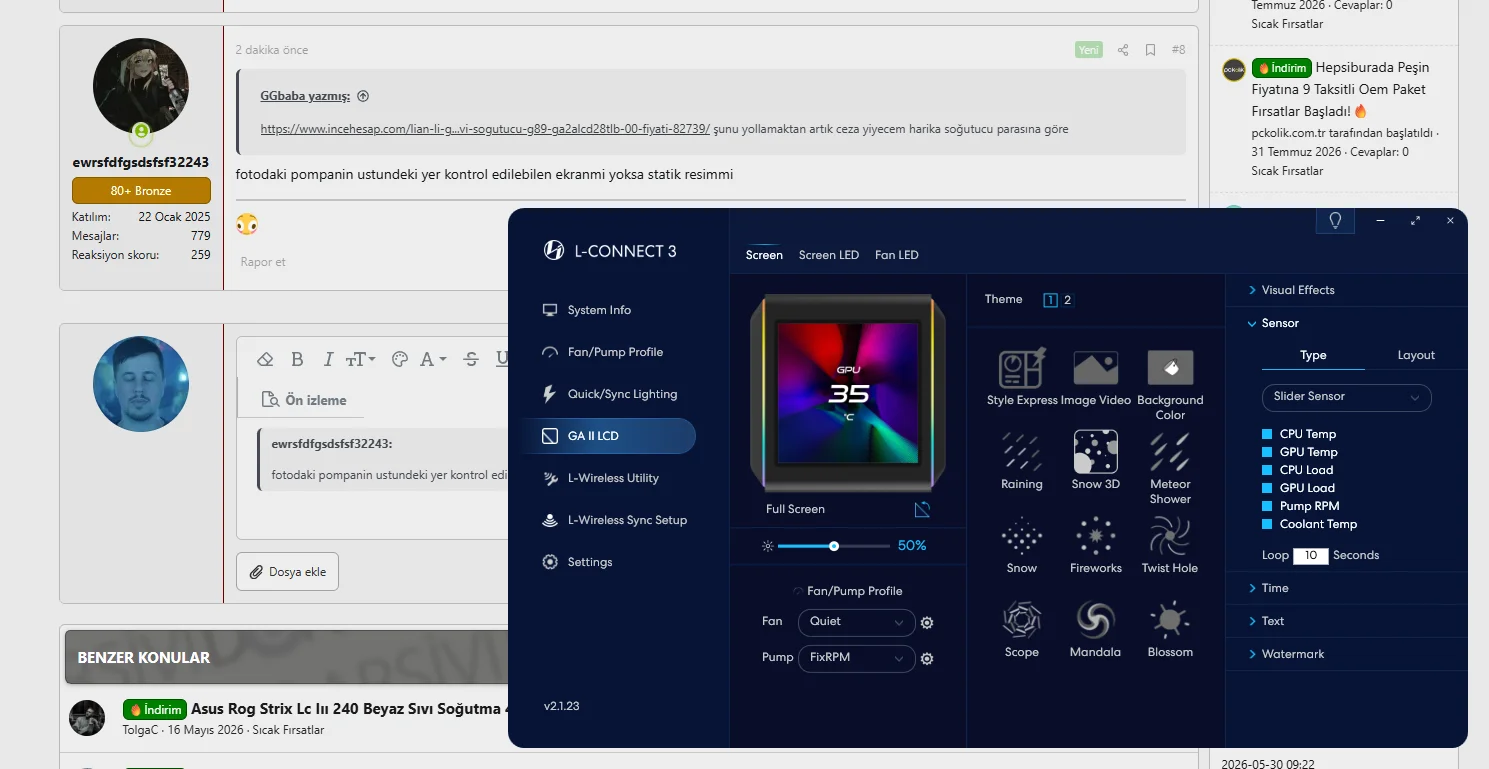
Task: Choose the Image Video effect icon
Action: 1095,368
